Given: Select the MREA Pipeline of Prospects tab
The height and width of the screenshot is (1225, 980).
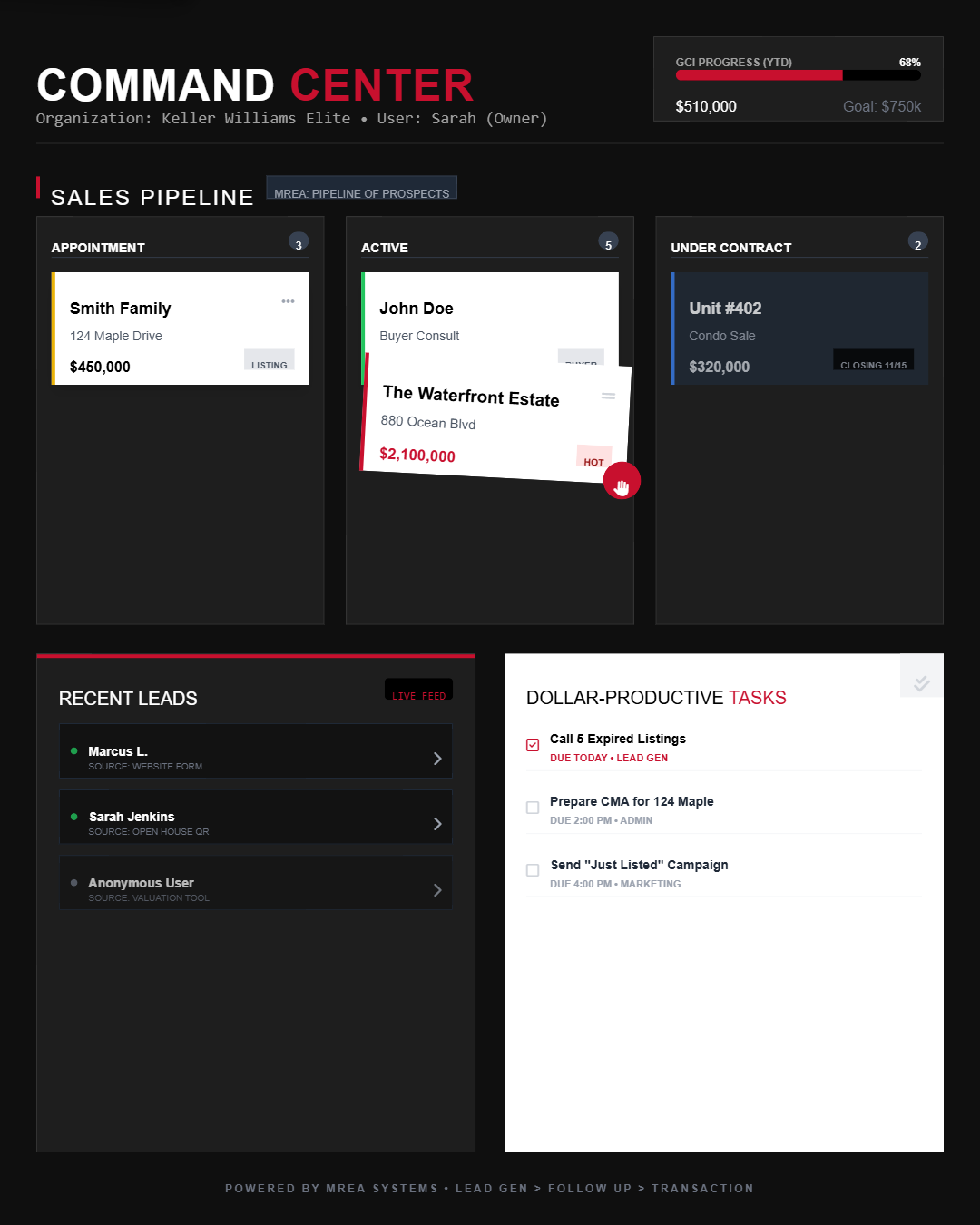Looking at the screenshot, I should 361,189.
